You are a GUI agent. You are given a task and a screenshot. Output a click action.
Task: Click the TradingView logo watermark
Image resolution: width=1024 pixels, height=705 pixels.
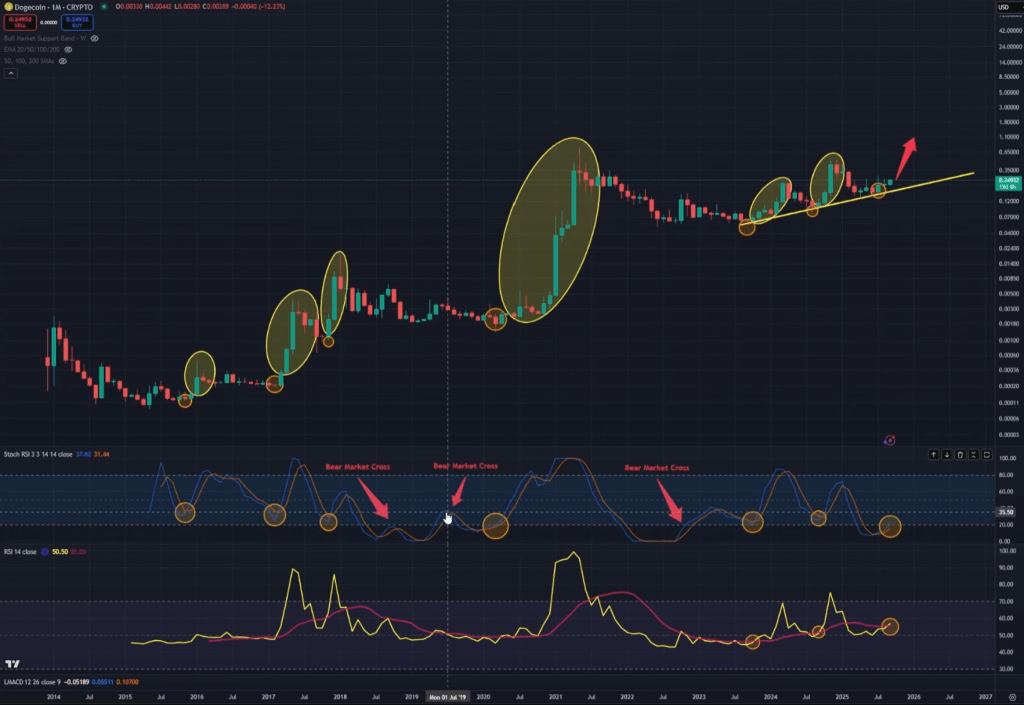[x=12, y=663]
